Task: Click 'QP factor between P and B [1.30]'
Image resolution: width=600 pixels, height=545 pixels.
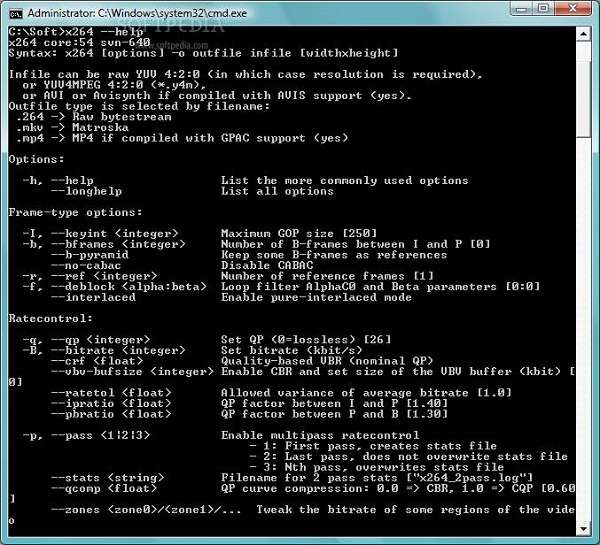Action: (x=334, y=414)
